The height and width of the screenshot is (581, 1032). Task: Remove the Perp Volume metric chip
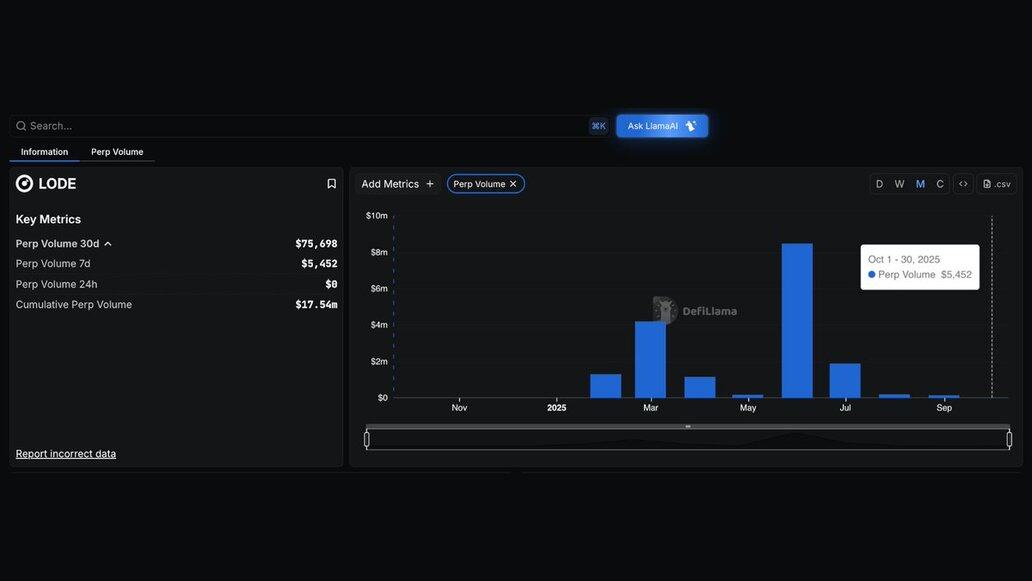(x=513, y=184)
